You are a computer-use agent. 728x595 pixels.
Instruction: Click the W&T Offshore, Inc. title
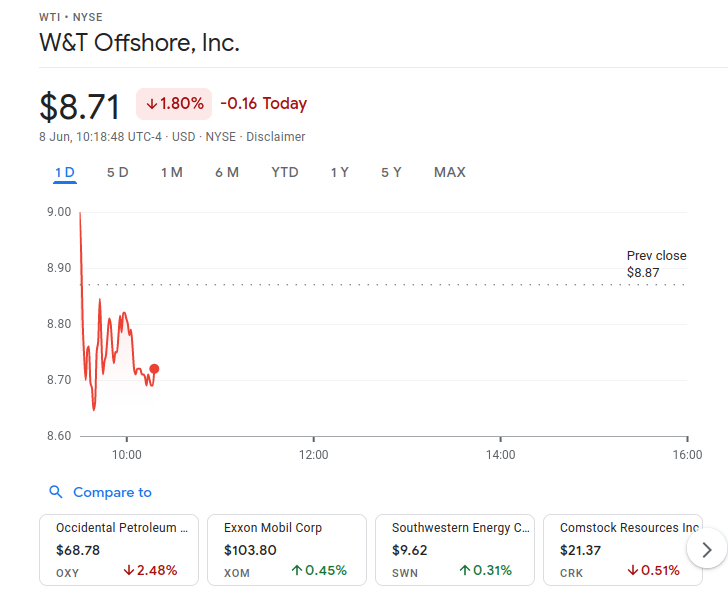click(140, 43)
